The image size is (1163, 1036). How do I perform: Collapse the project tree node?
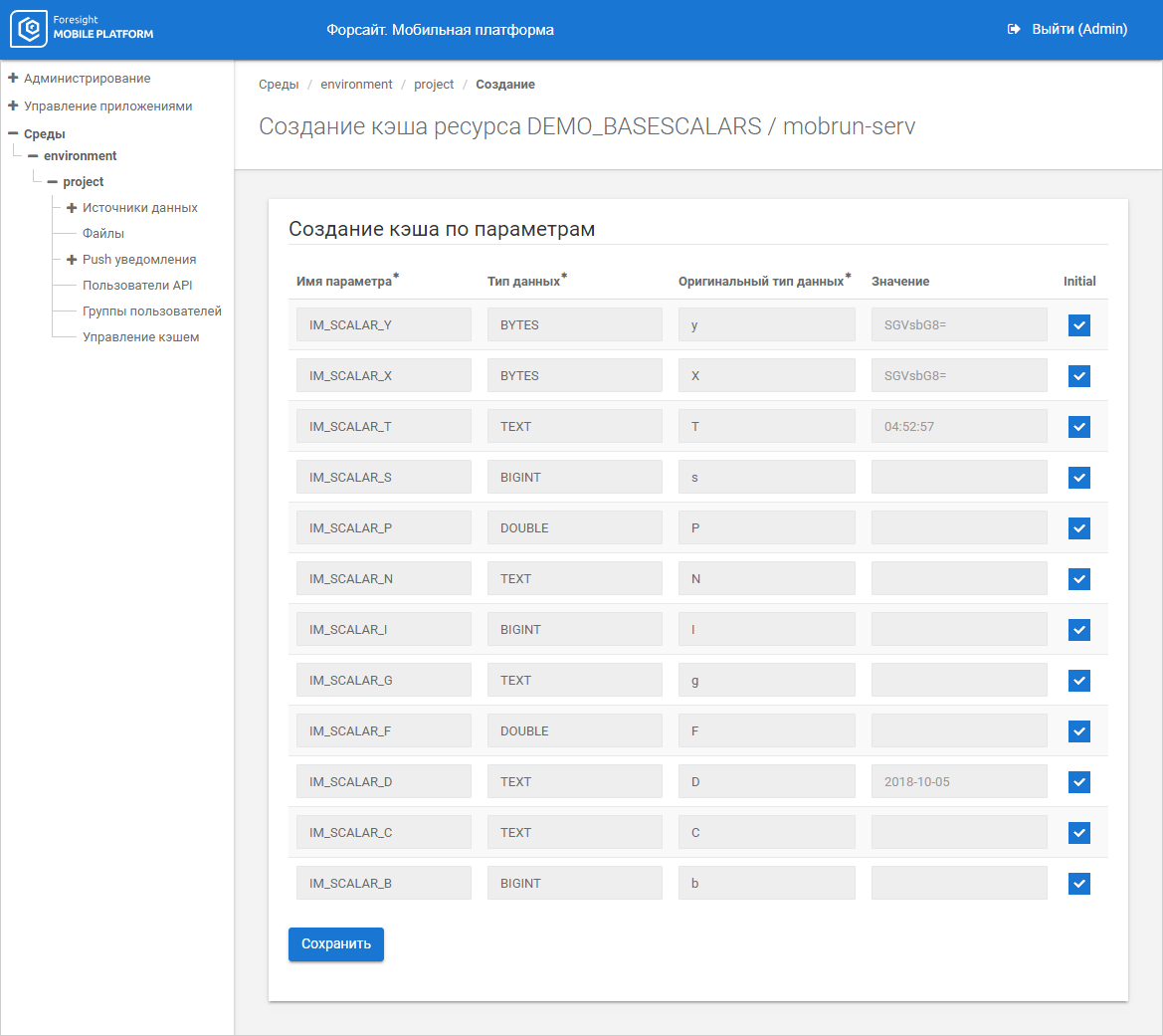(53, 182)
